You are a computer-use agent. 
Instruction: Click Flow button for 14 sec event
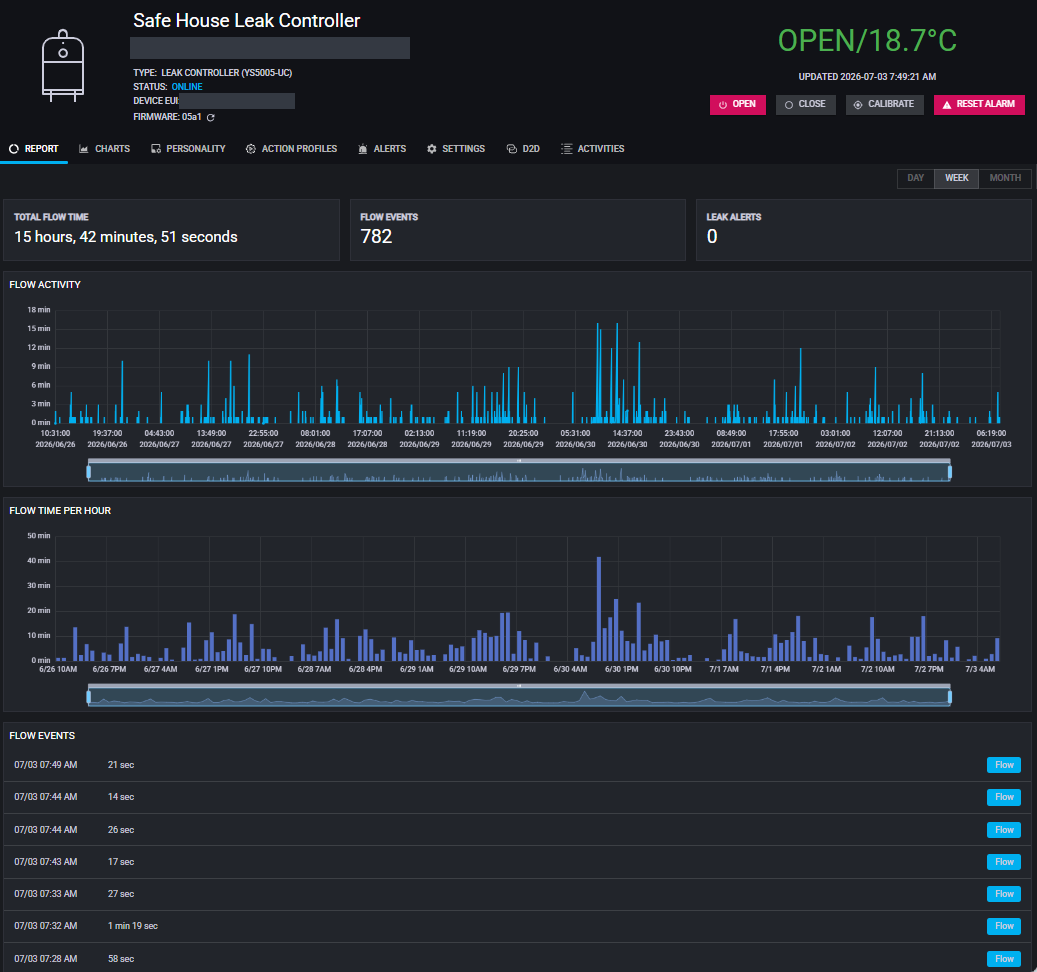(x=1003, y=797)
